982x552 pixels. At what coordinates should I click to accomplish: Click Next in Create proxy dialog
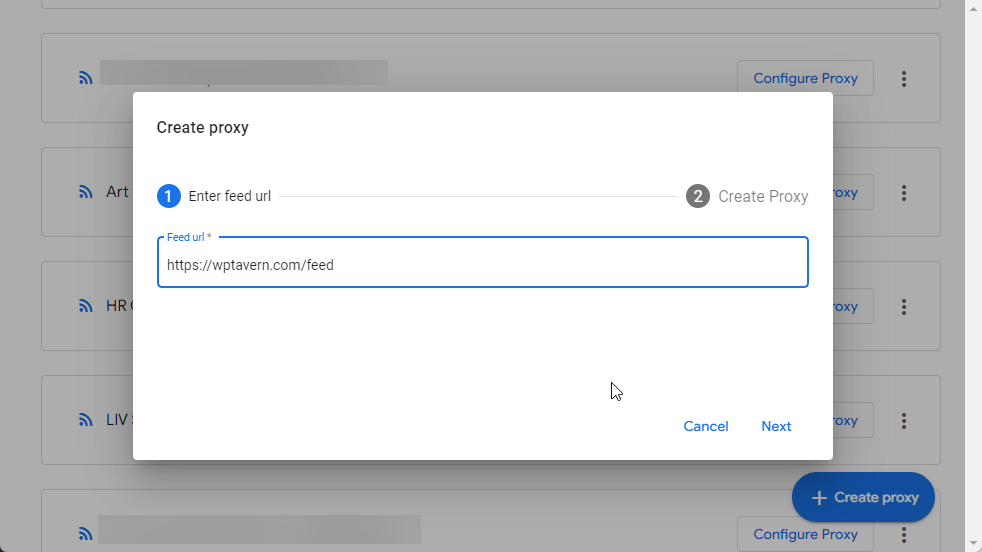pos(776,426)
